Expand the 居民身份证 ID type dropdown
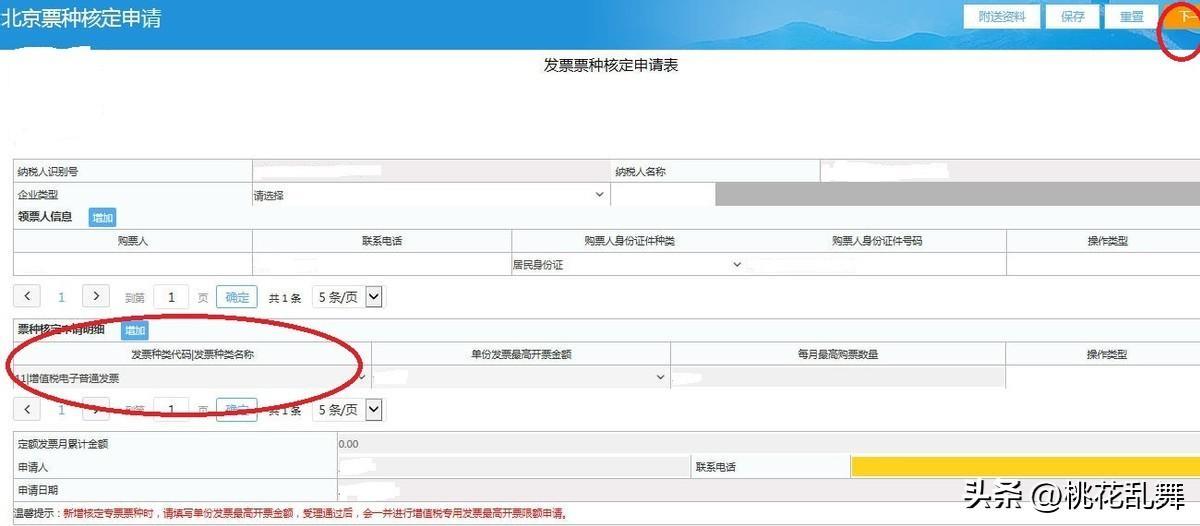The image size is (1200, 526). (627, 265)
